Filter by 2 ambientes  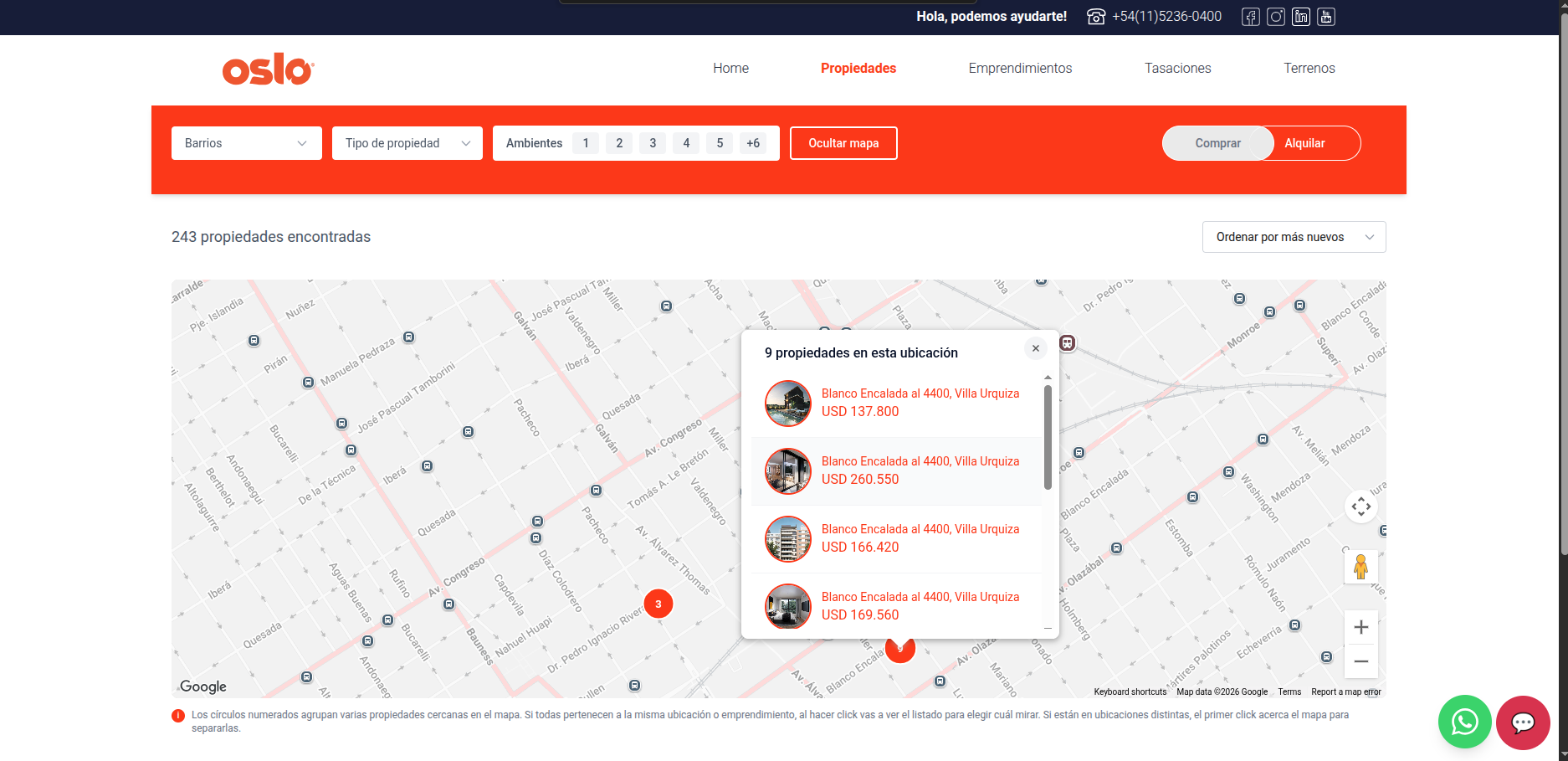[619, 143]
